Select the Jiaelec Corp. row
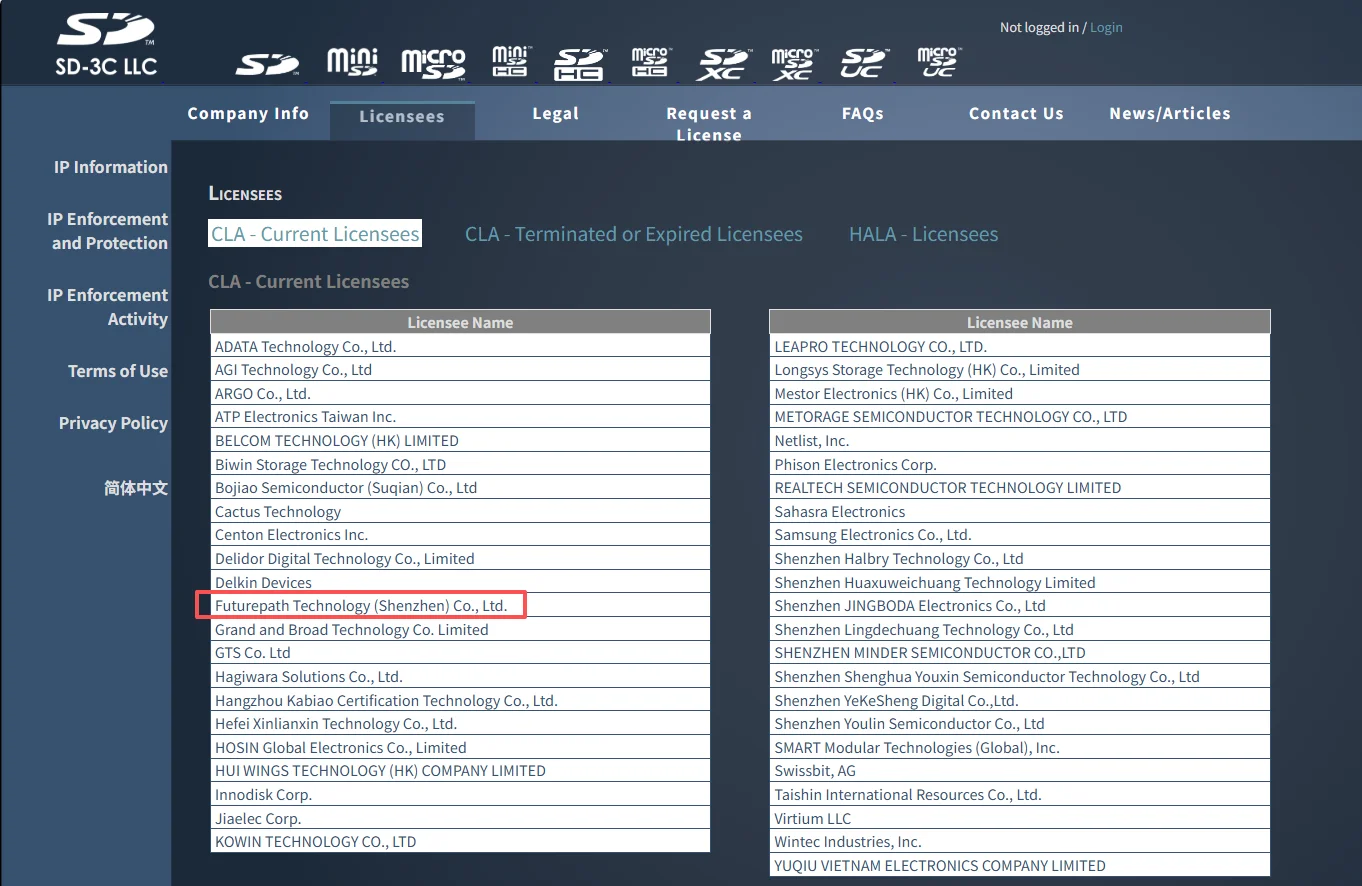Screen dimensions: 1362x886 (x=460, y=818)
